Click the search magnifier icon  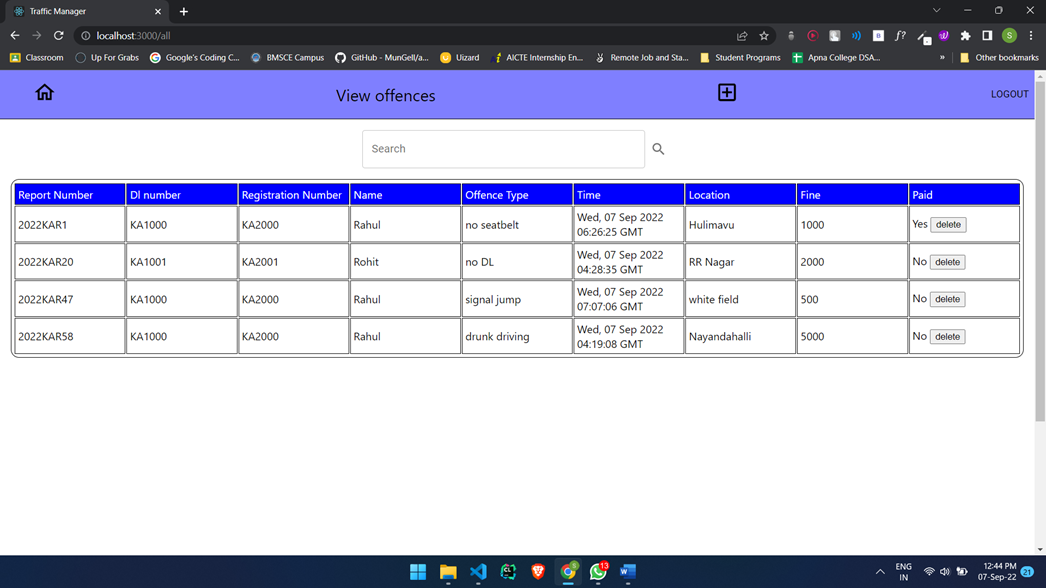tap(658, 148)
